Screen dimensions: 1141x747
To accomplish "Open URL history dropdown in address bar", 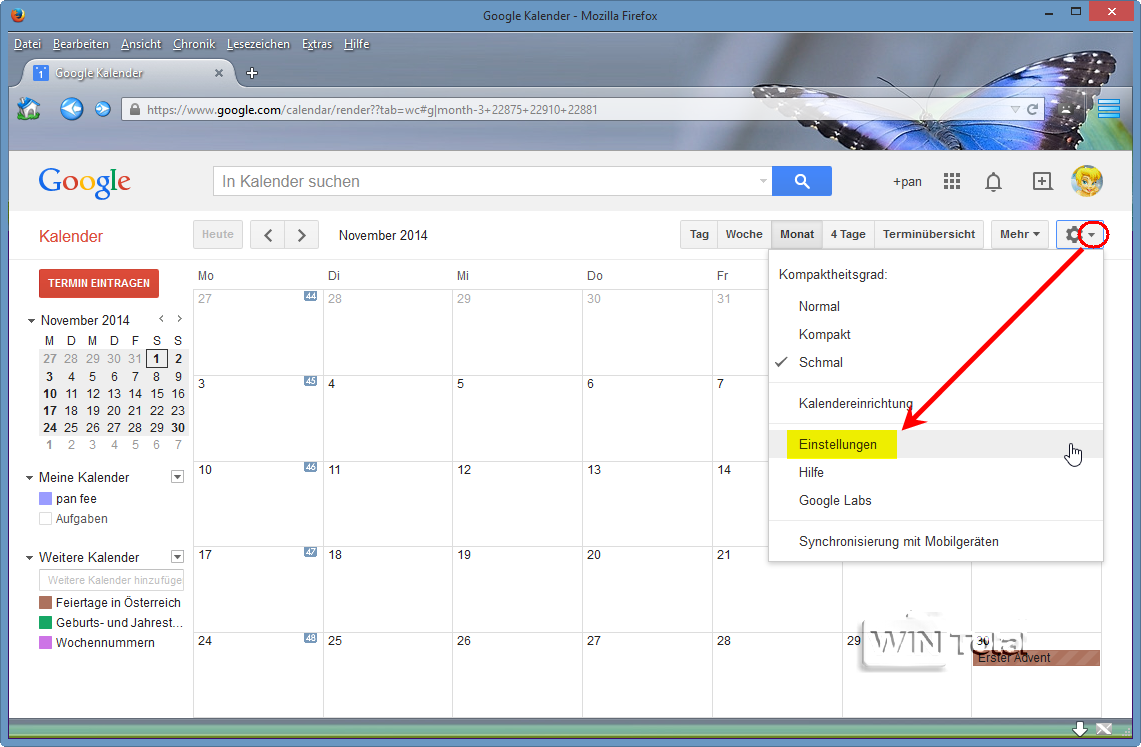I will click(x=1014, y=109).
